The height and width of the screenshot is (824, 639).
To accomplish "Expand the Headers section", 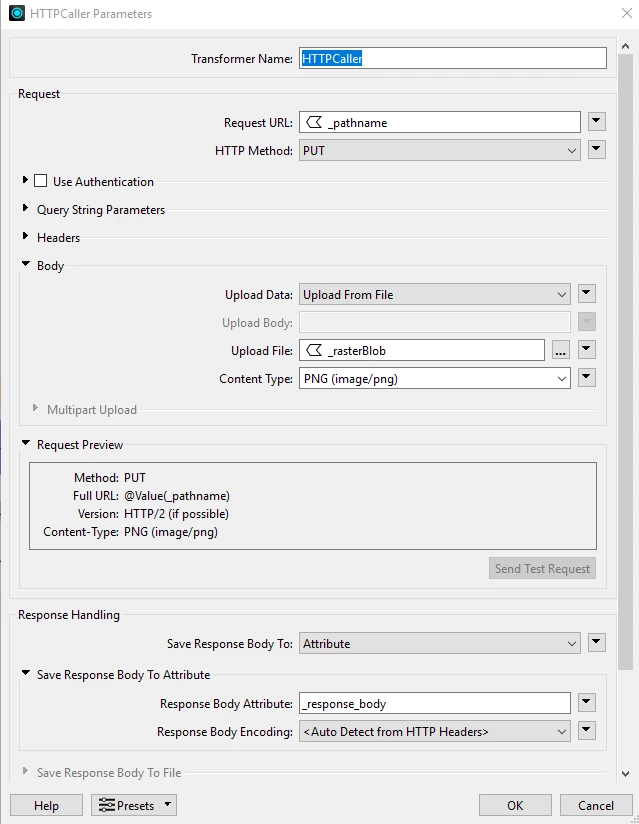I will click(25, 236).
